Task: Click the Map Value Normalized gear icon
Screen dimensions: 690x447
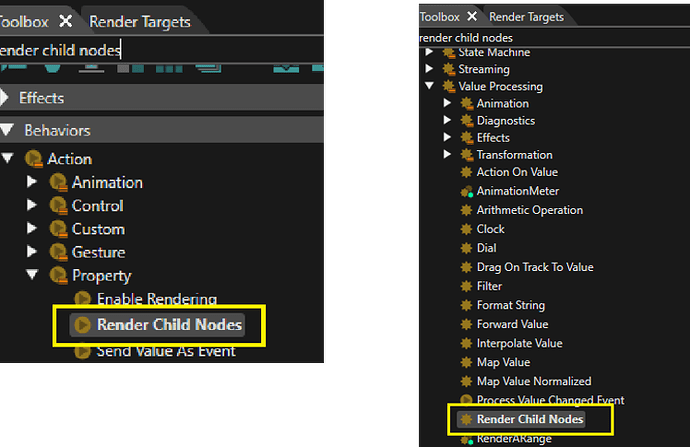Action: click(x=466, y=381)
